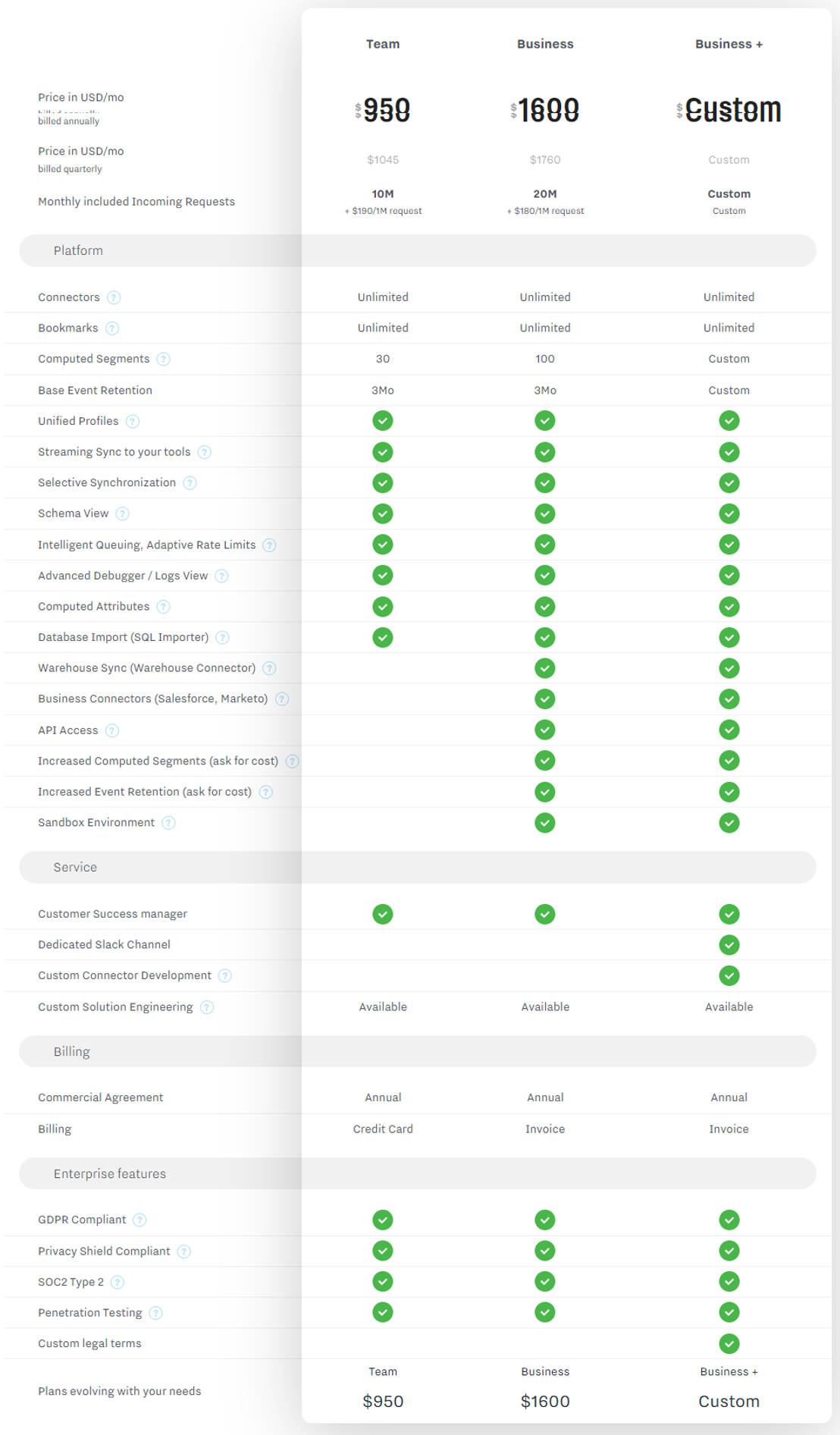Click the GDPR Compliant help icon
Viewport: 840px width, 1435px height.
[139, 1220]
